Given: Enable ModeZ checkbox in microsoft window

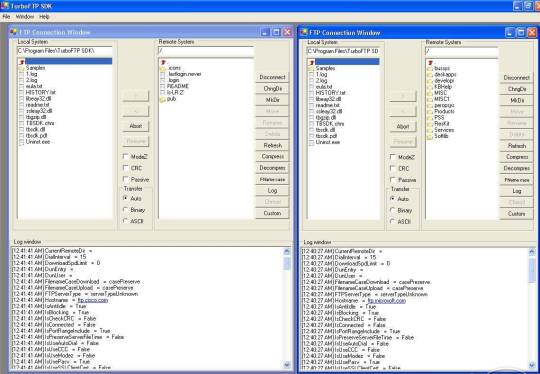Looking at the screenshot, I should tap(393, 157).
